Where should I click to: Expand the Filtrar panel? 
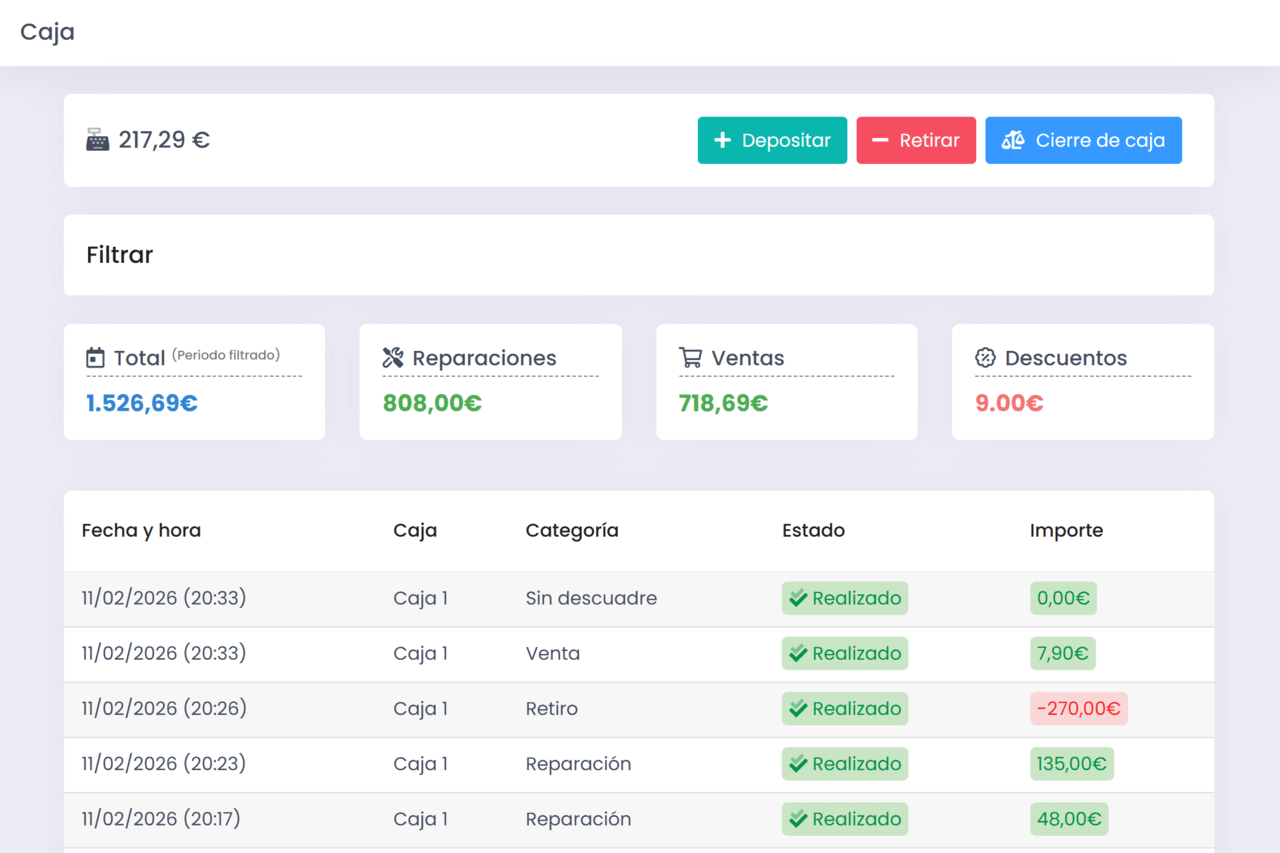[120, 255]
